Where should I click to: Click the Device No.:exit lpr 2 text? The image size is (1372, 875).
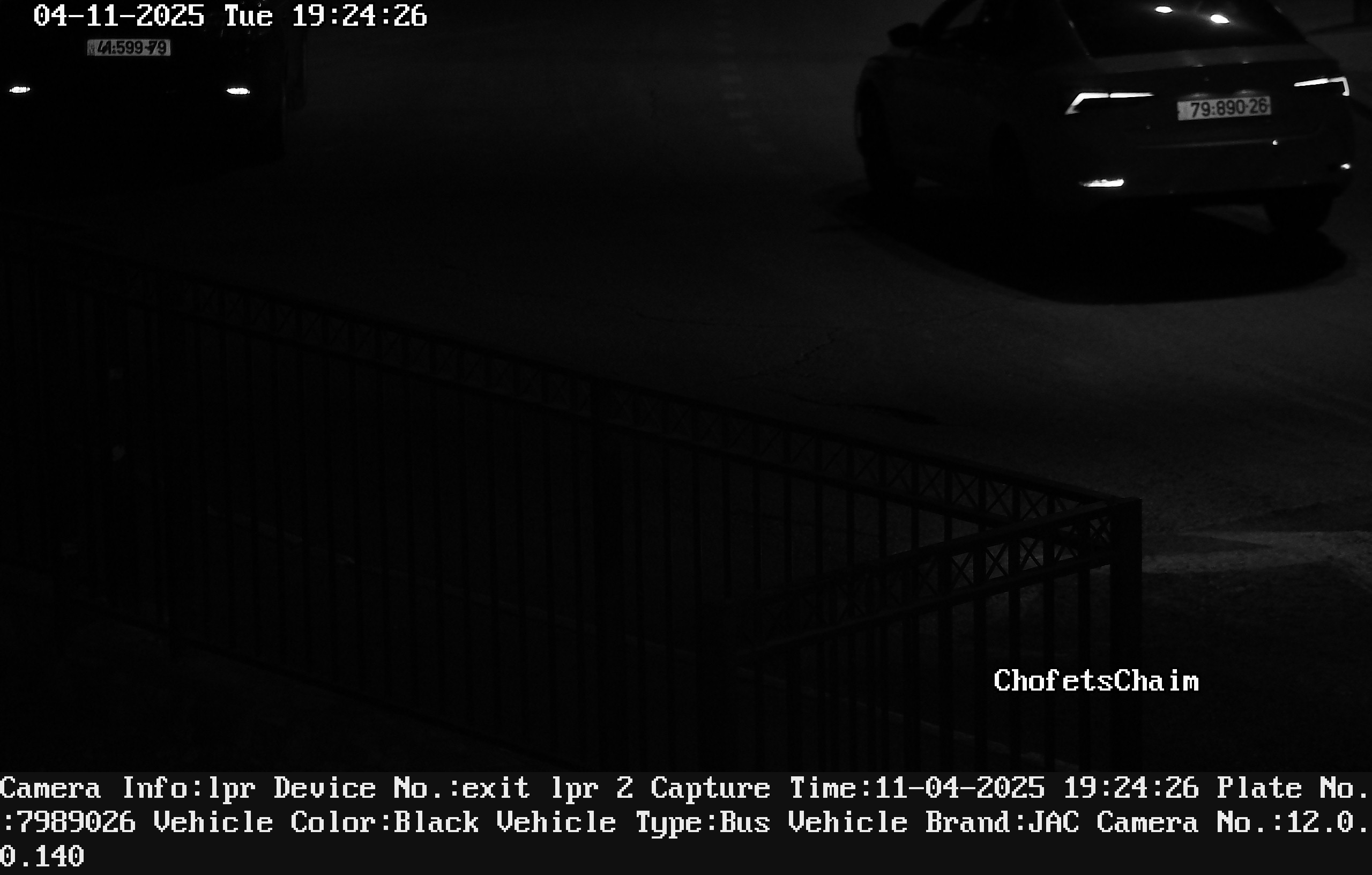coord(453,788)
